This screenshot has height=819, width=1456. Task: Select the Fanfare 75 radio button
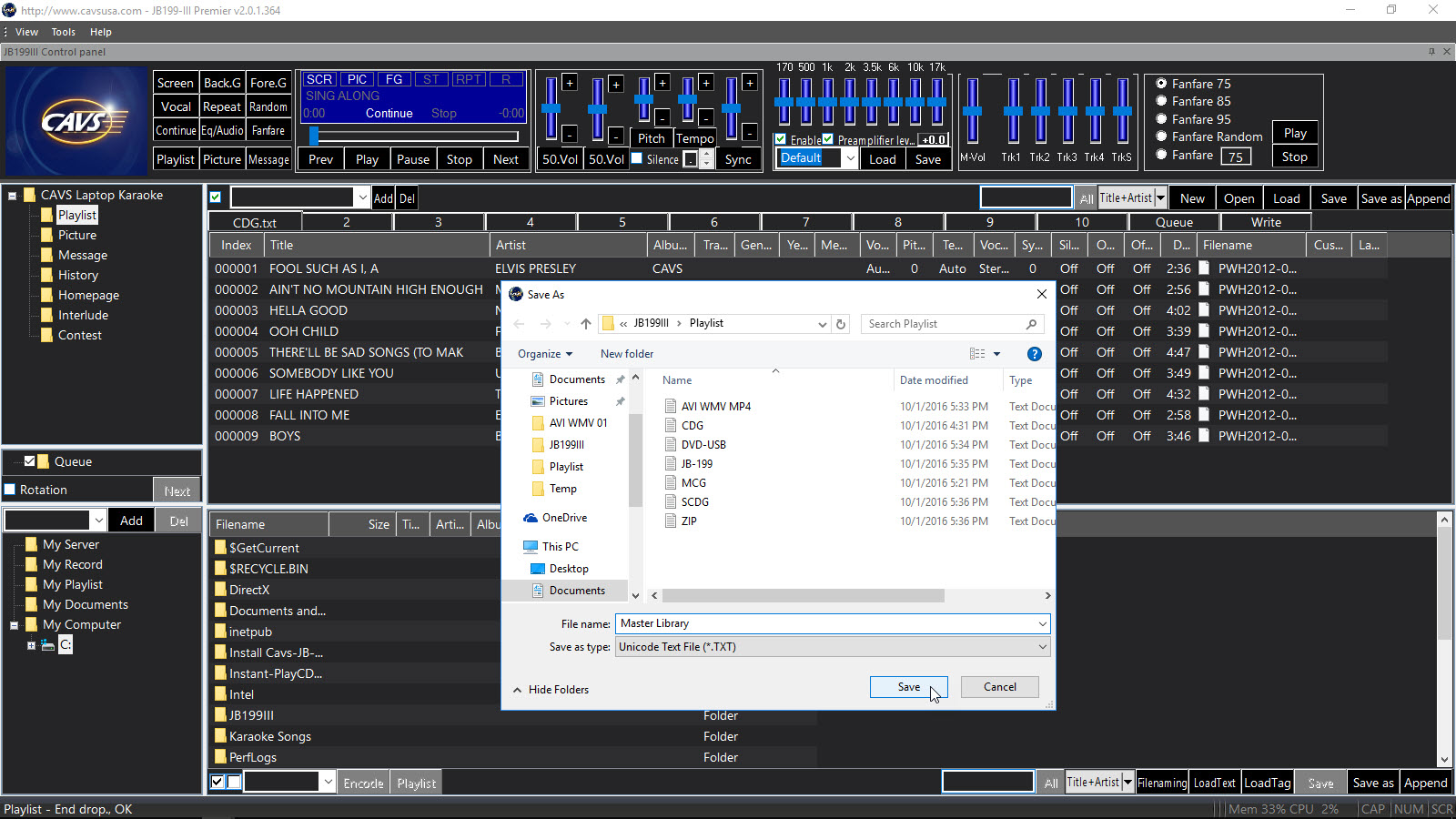click(1161, 83)
